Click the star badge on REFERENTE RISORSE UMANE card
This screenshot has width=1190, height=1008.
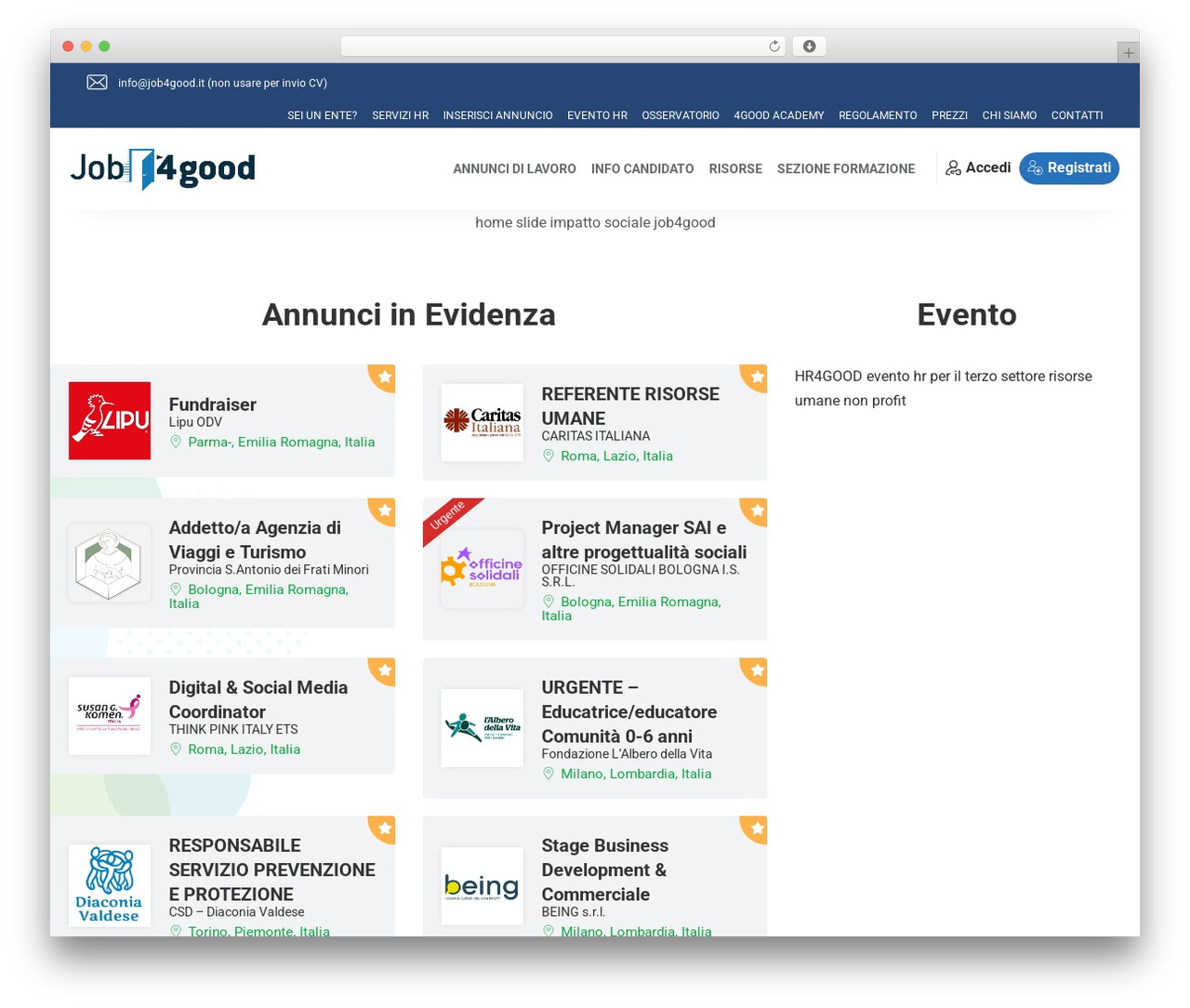[x=757, y=377]
